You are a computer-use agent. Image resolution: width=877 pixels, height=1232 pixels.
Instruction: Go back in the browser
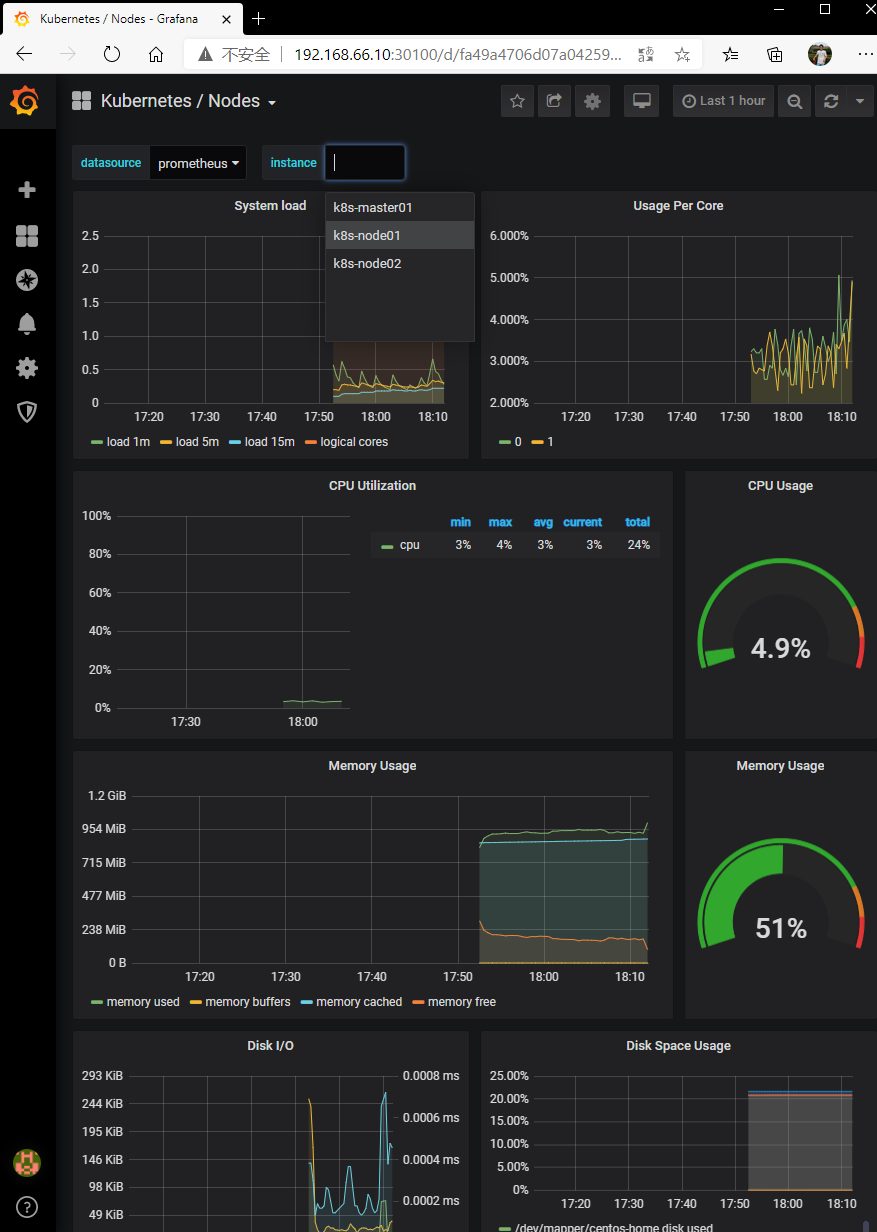pyautogui.click(x=24, y=55)
